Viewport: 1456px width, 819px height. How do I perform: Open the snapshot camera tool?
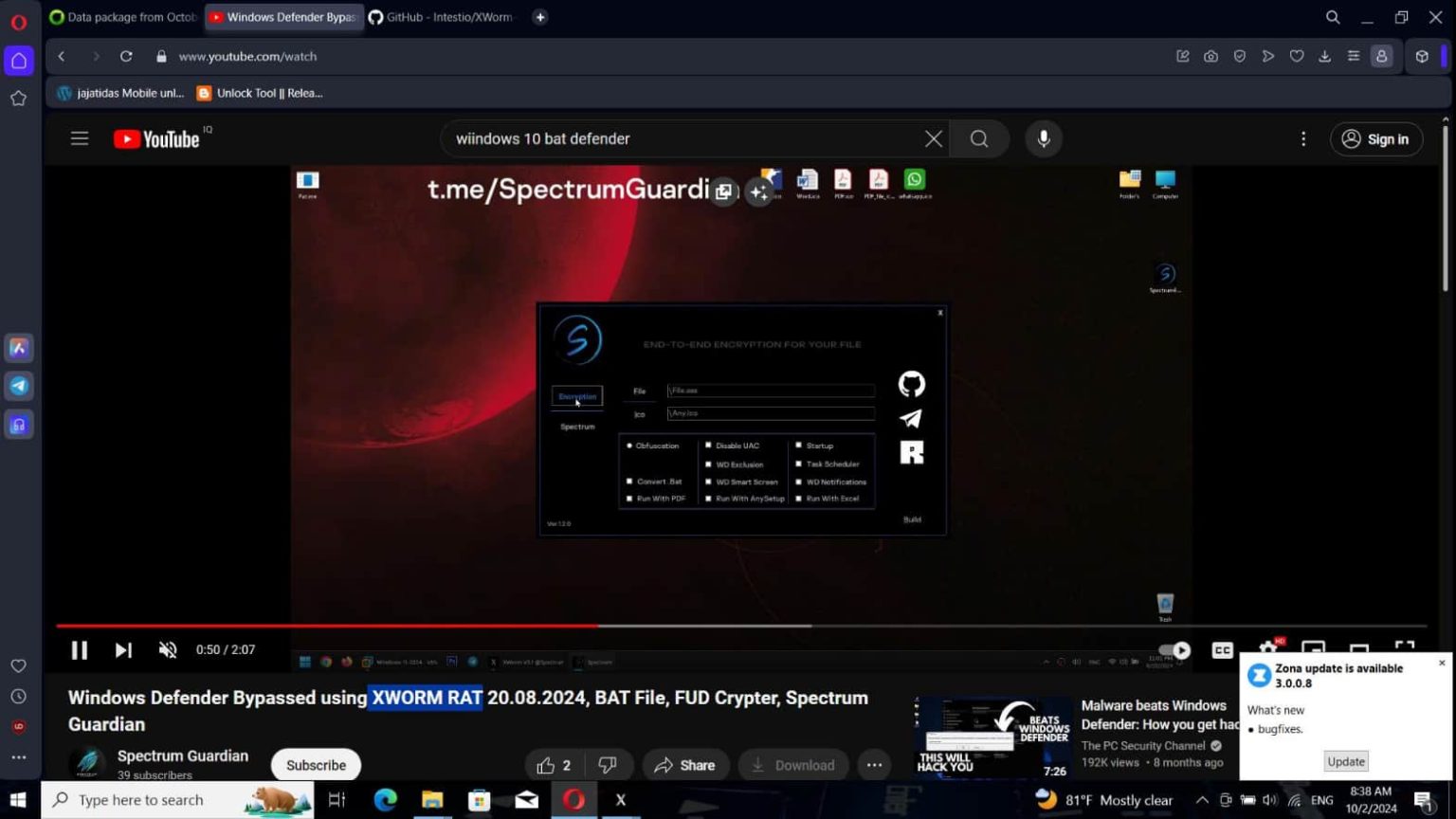(1210, 57)
